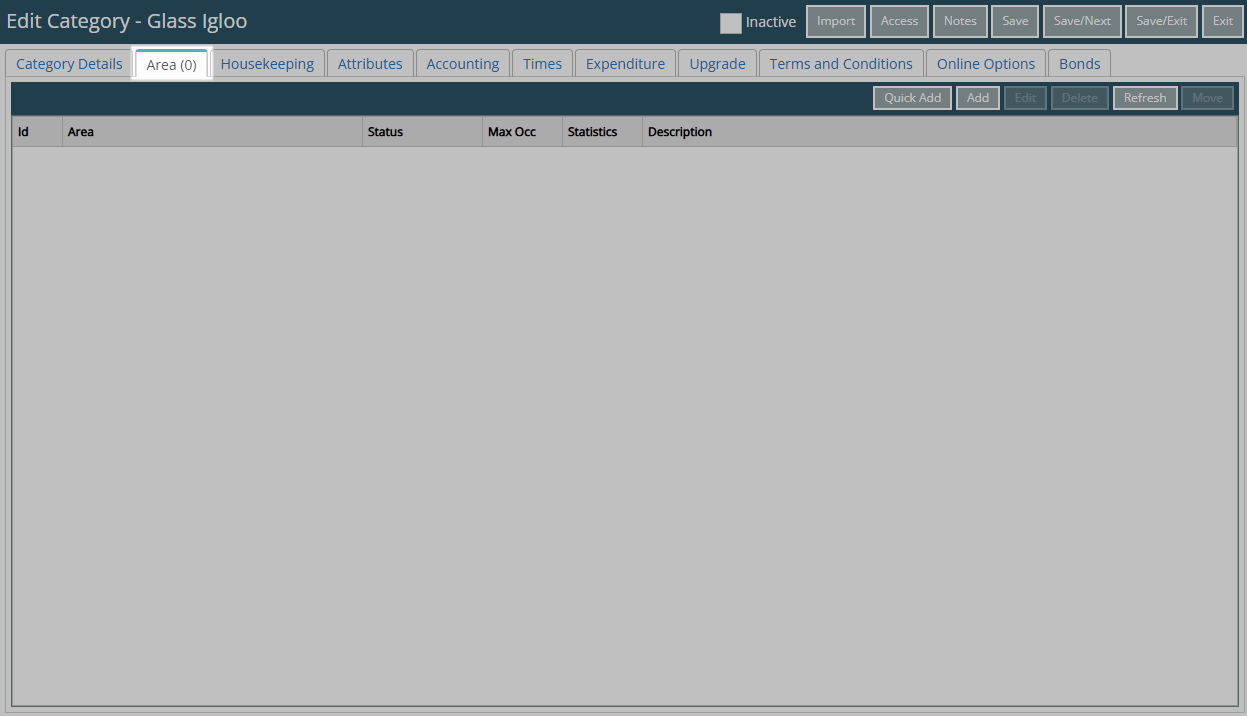Image resolution: width=1247 pixels, height=716 pixels.
Task: Switch to the Category Details tab
Action: coord(69,64)
